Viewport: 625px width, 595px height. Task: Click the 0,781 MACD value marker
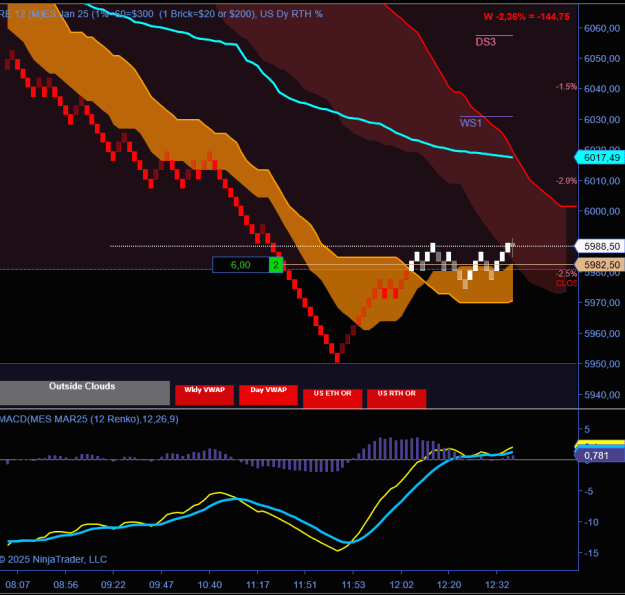599,455
